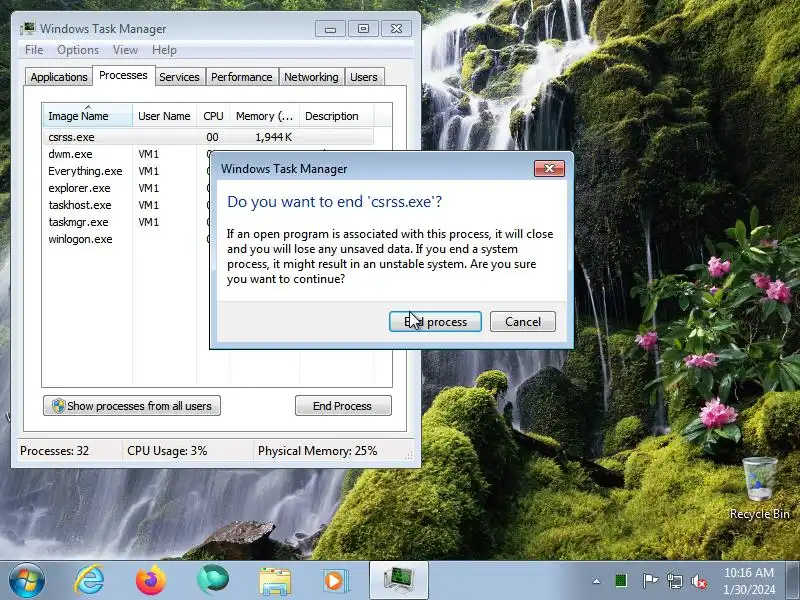
Task: Open the teal swirl browser taskbar icon
Action: click(x=213, y=580)
